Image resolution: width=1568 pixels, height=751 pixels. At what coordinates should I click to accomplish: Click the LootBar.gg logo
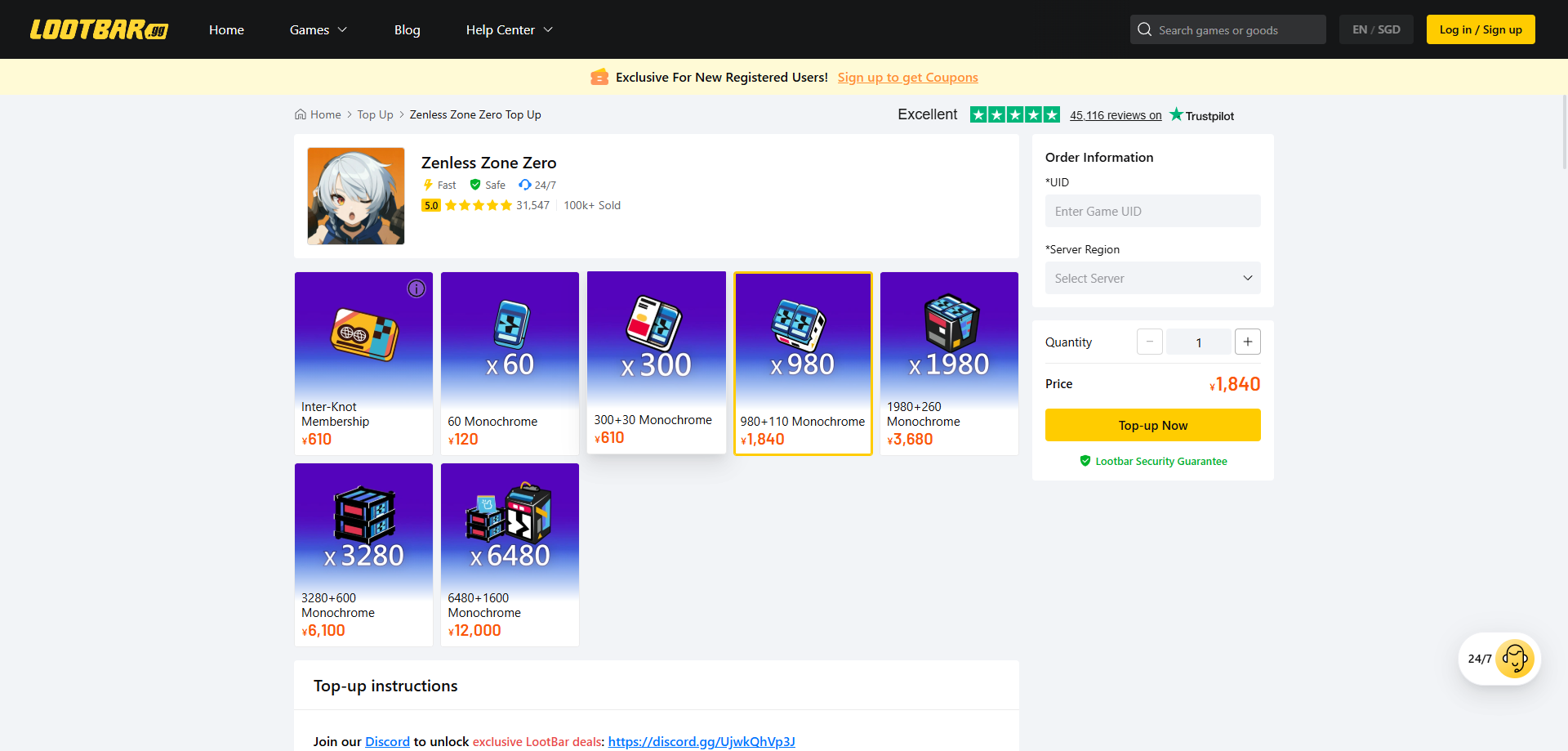click(99, 29)
